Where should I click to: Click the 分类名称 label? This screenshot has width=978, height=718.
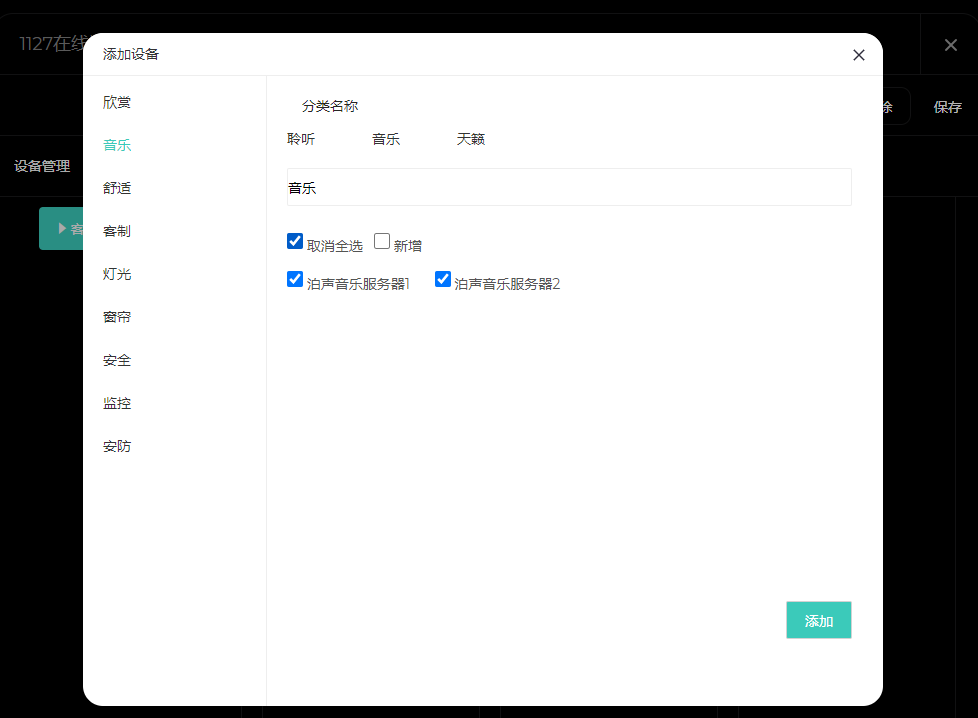coord(330,106)
